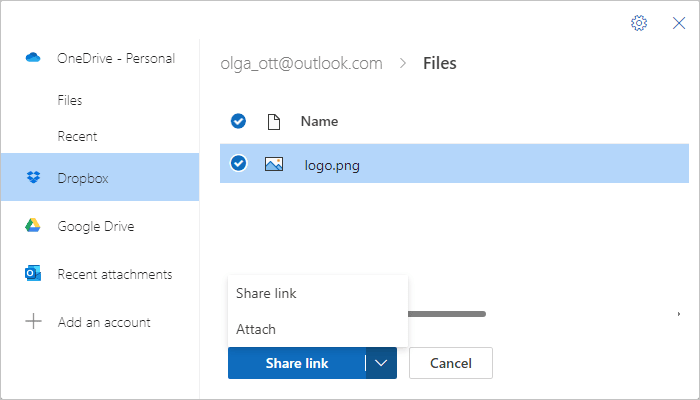
Task: Click the OneDrive cloud icon
Action: [33, 58]
